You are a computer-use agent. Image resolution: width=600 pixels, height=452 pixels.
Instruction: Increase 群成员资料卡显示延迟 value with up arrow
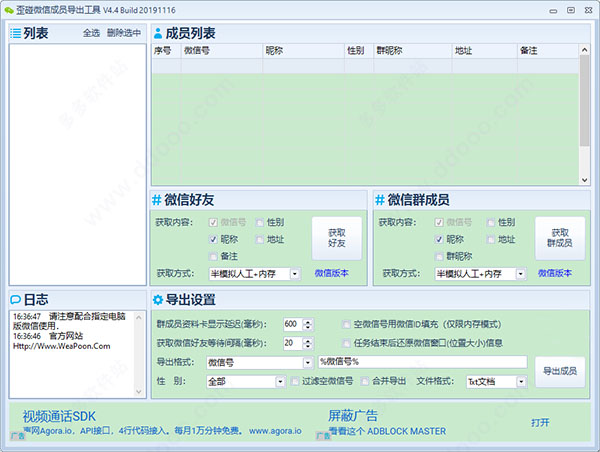pyautogui.click(x=308, y=321)
